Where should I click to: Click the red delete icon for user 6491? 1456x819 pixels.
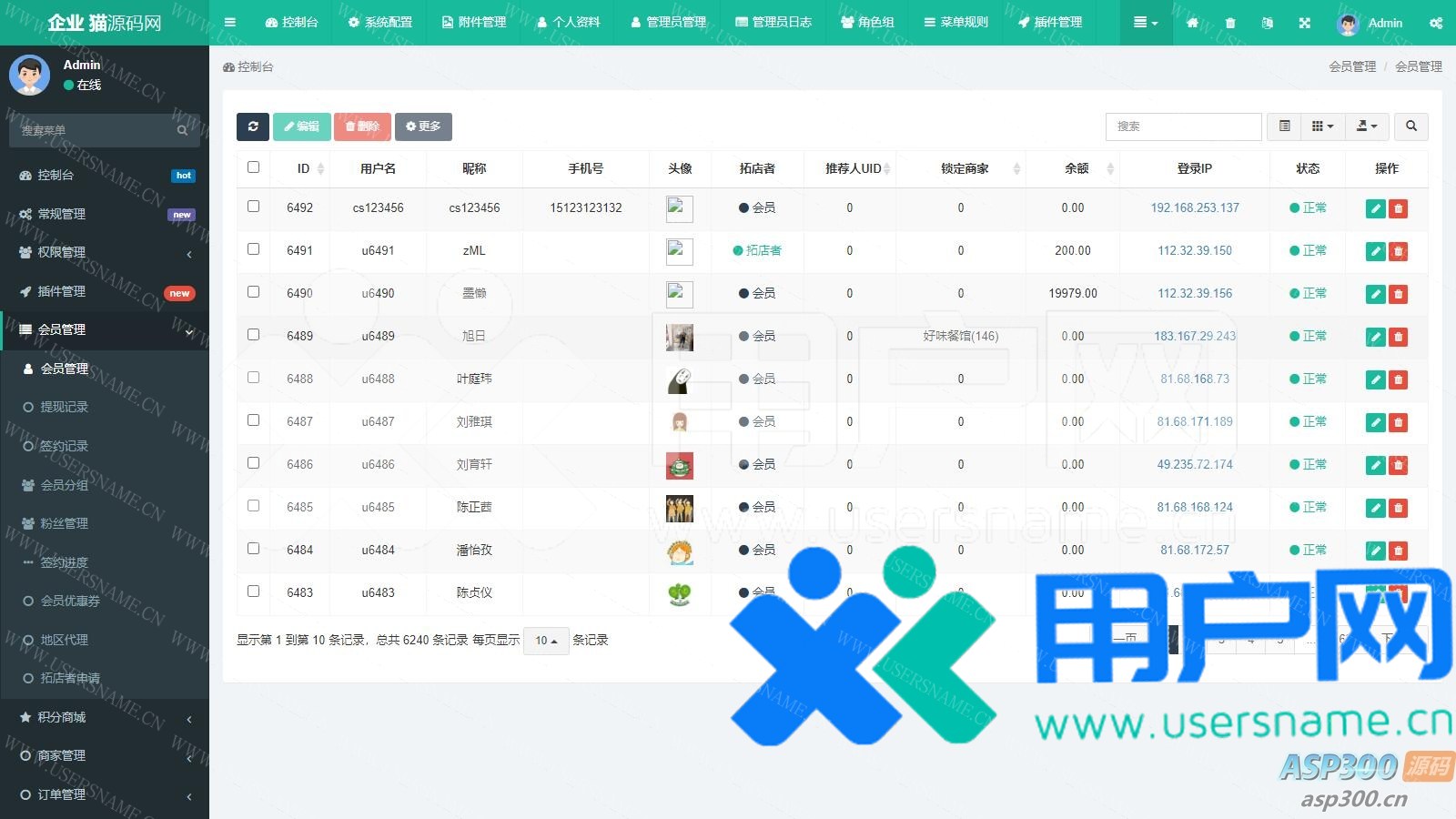(x=1399, y=251)
